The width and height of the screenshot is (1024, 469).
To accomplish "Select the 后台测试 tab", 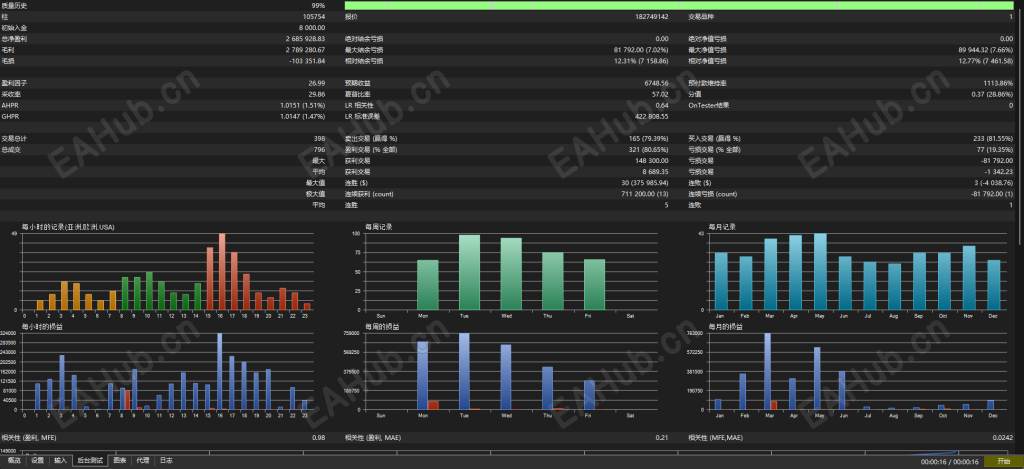I will [x=90, y=461].
